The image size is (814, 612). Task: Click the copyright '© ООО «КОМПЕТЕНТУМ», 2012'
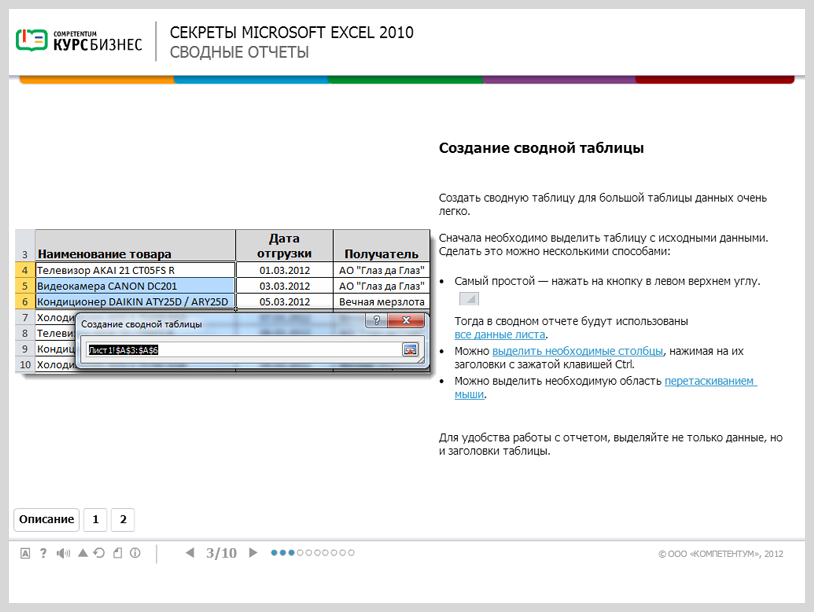tap(721, 554)
